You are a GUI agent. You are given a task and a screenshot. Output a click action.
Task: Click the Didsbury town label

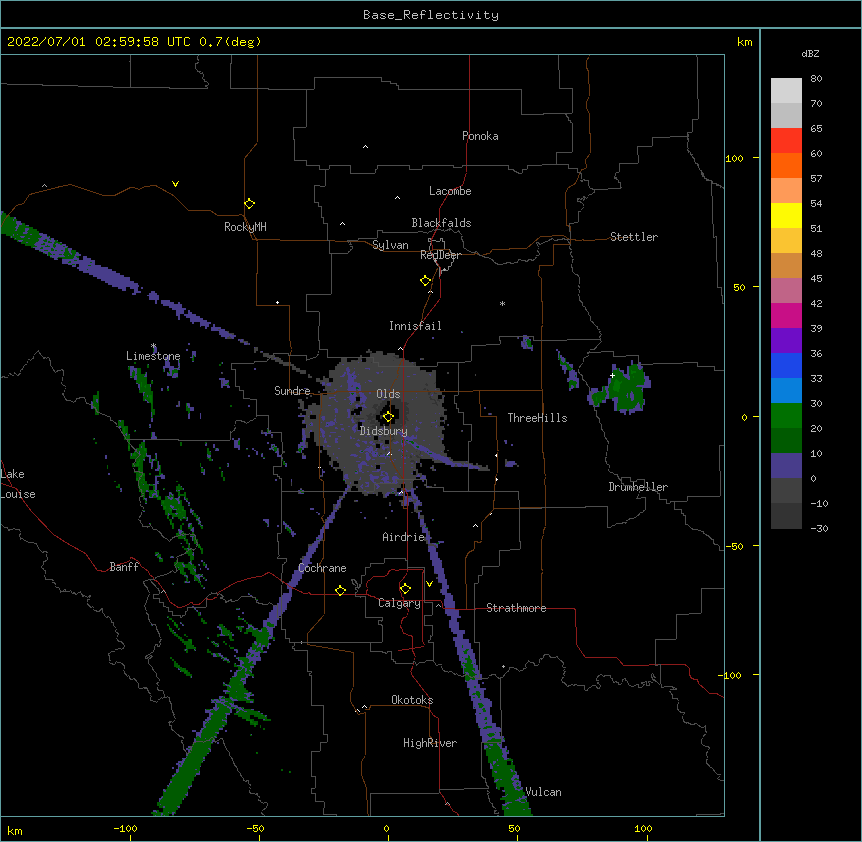(x=384, y=431)
